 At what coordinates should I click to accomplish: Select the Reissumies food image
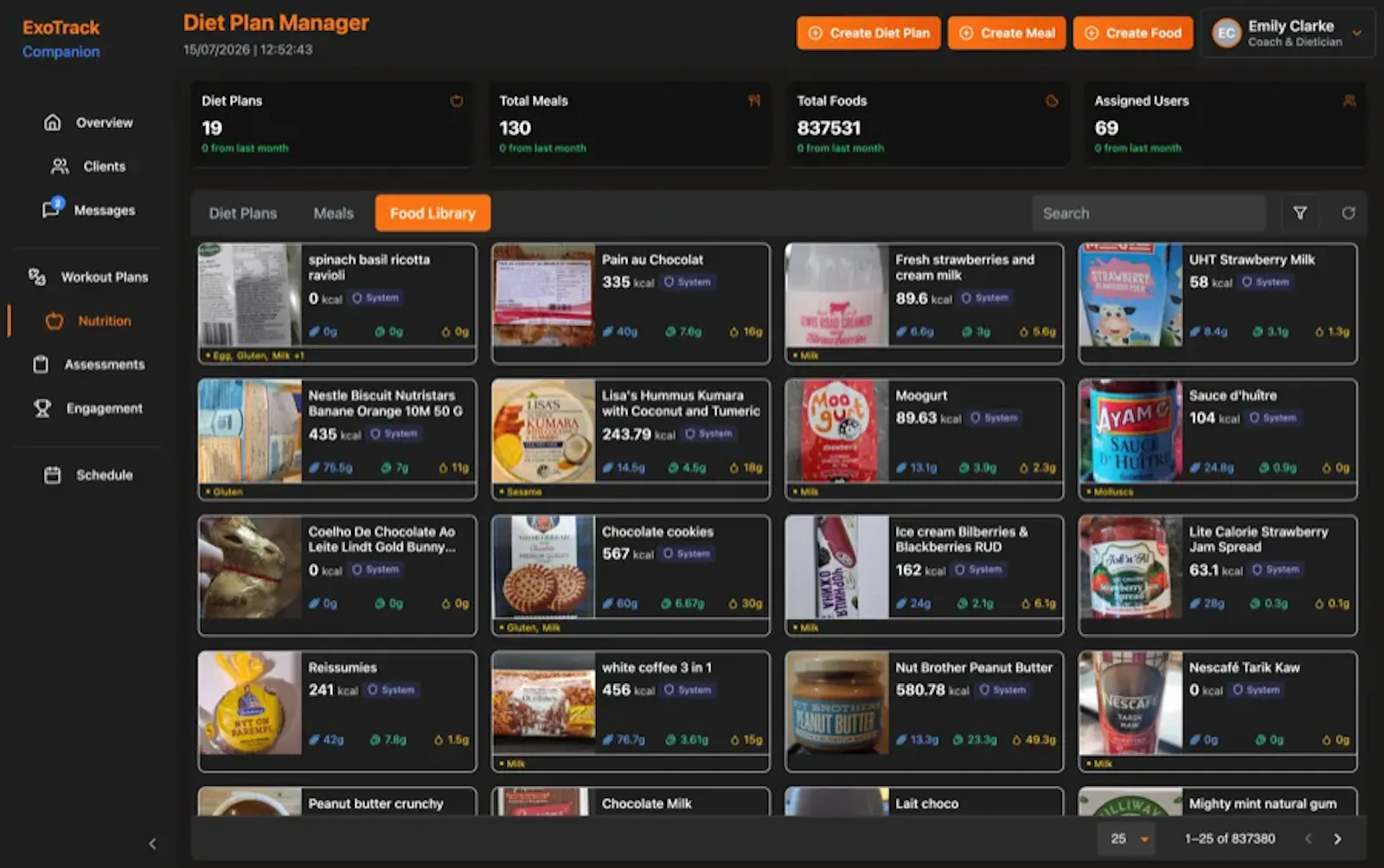250,703
